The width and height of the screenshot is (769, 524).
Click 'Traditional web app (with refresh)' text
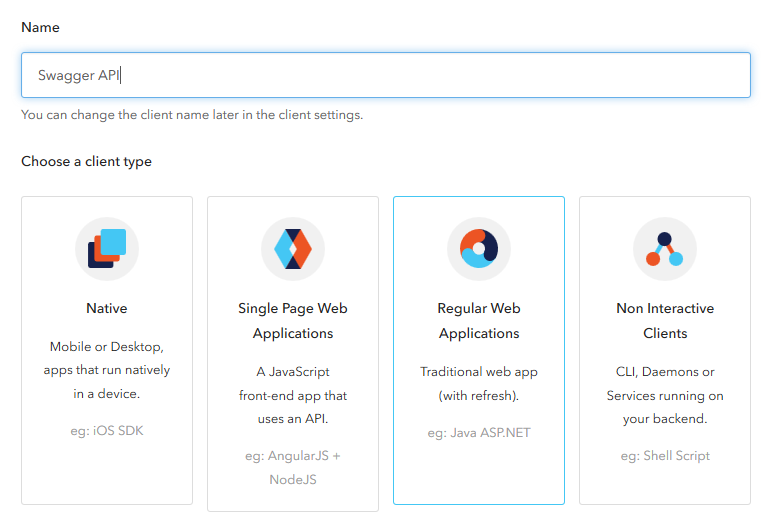(479, 384)
